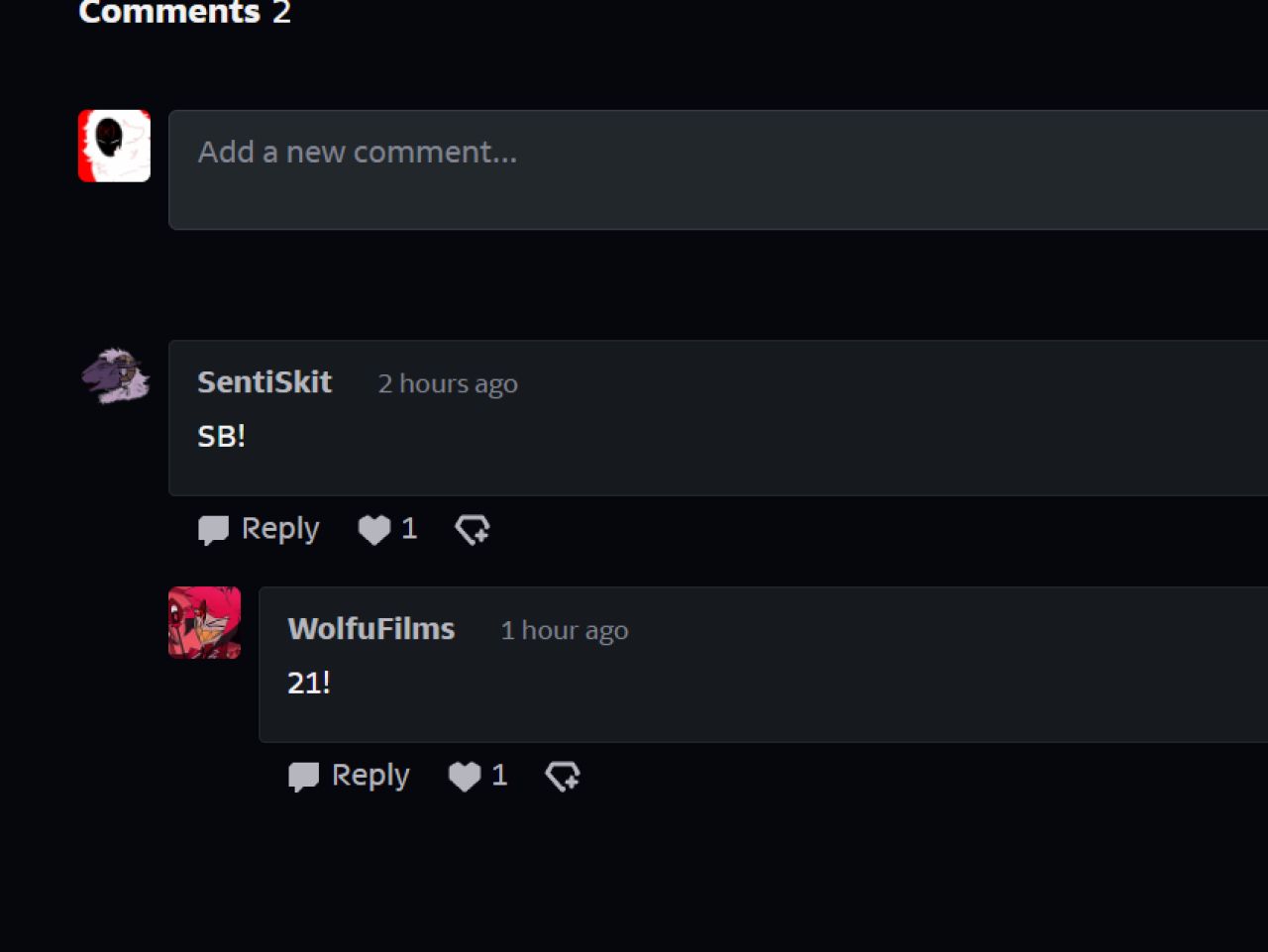Click the Add a new comment field
This screenshot has width=1268, height=952.
[x=718, y=170]
